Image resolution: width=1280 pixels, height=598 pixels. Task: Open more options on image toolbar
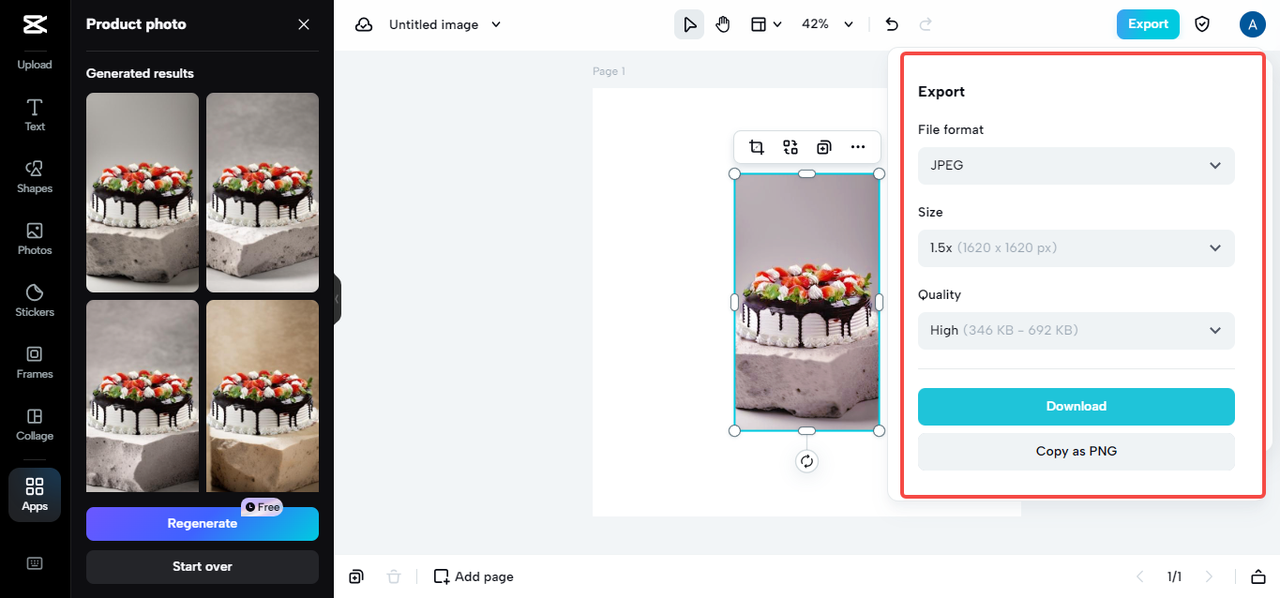(858, 147)
